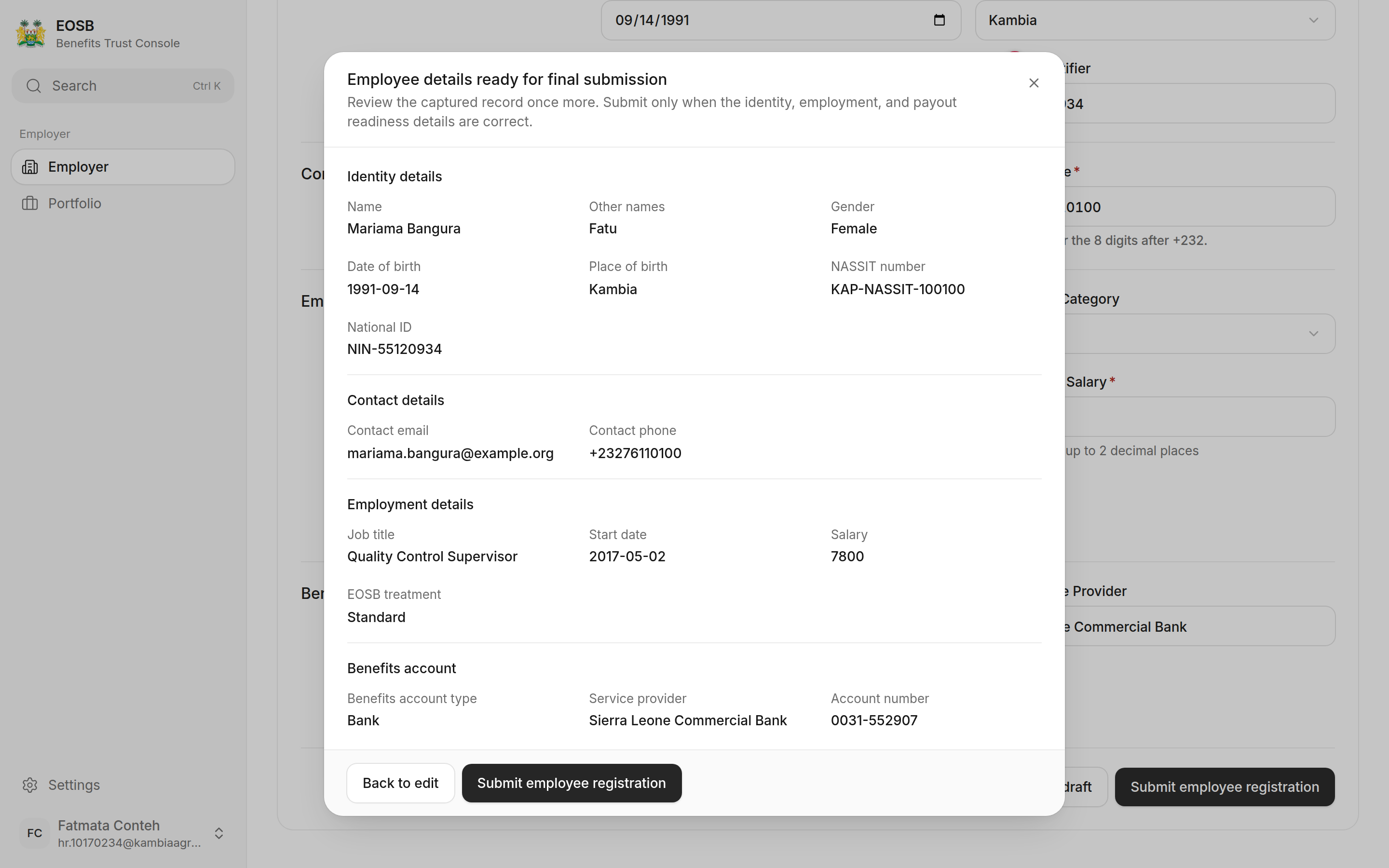
Task: Click the EOSB coat of arms logo
Action: (x=31, y=33)
